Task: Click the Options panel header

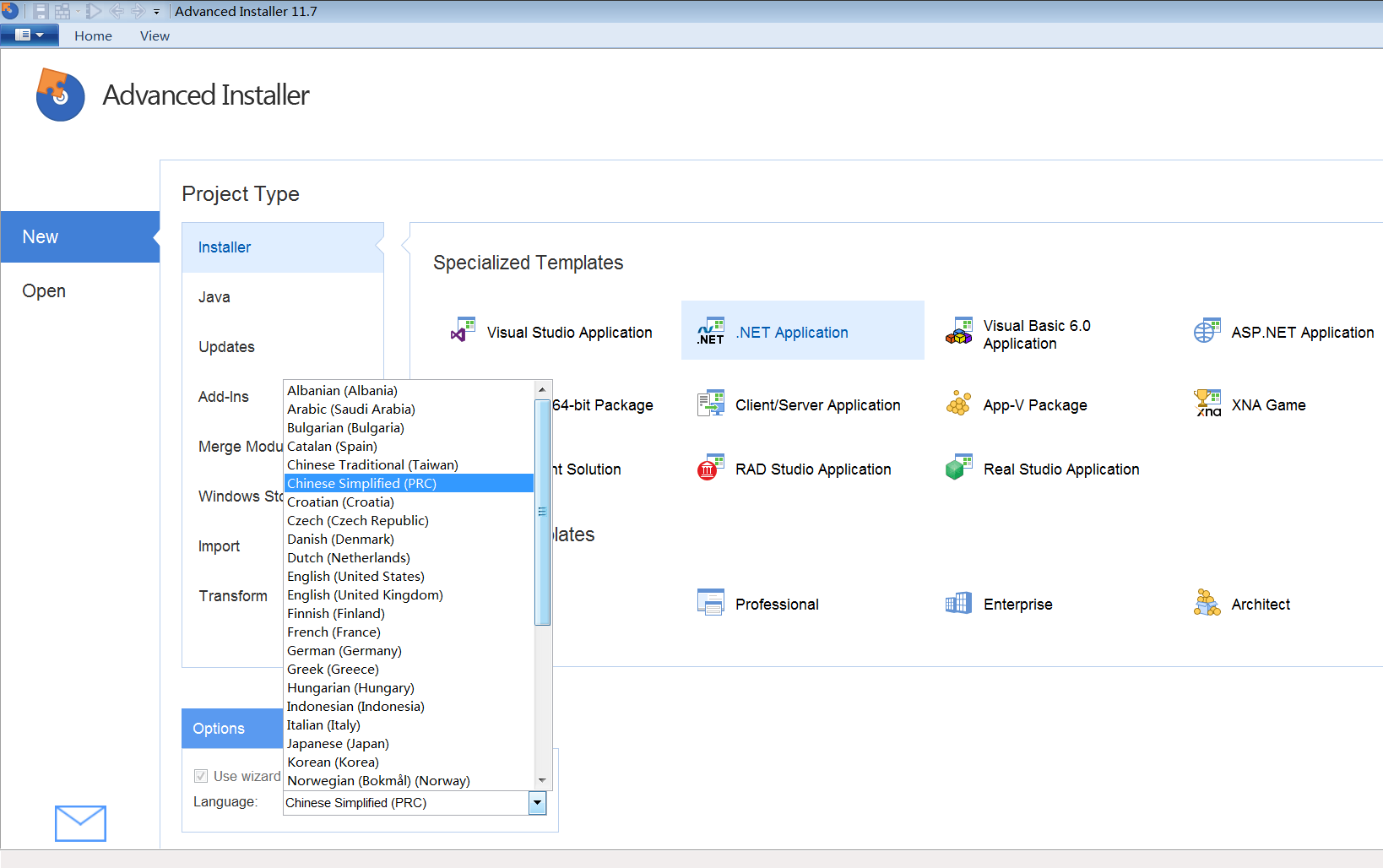Action: (x=232, y=729)
